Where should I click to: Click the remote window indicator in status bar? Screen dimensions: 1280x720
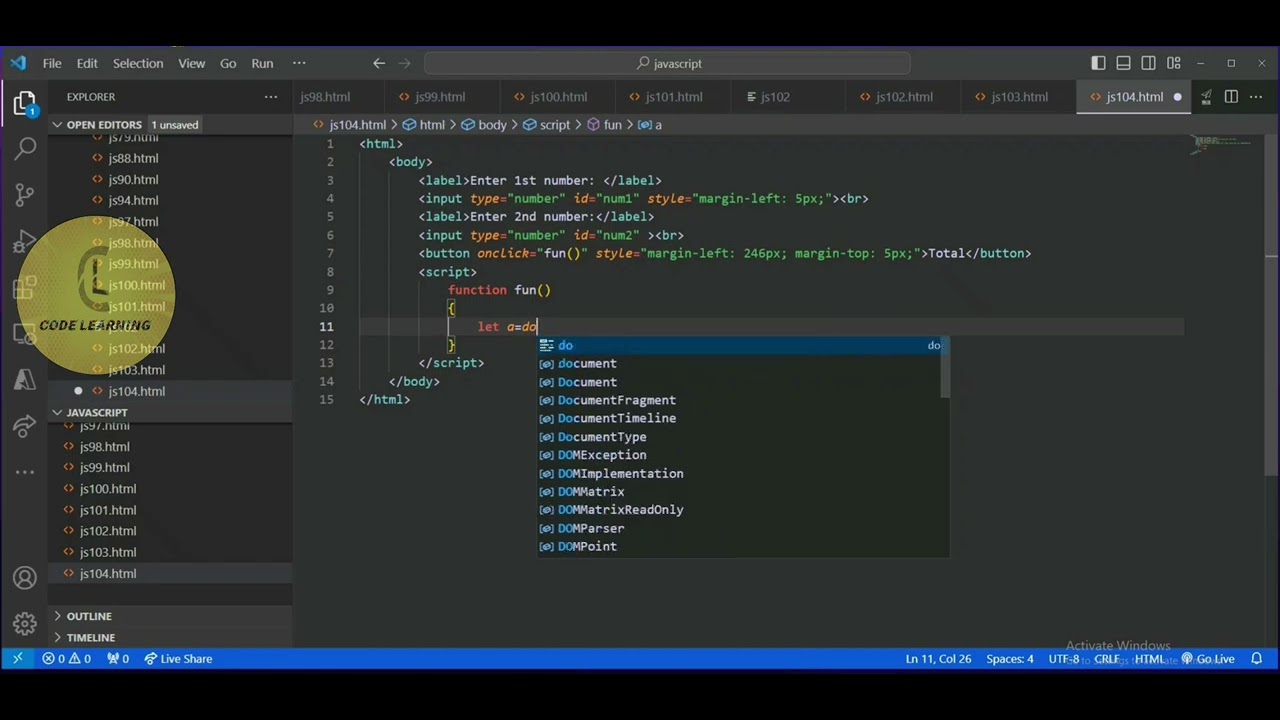click(17, 659)
